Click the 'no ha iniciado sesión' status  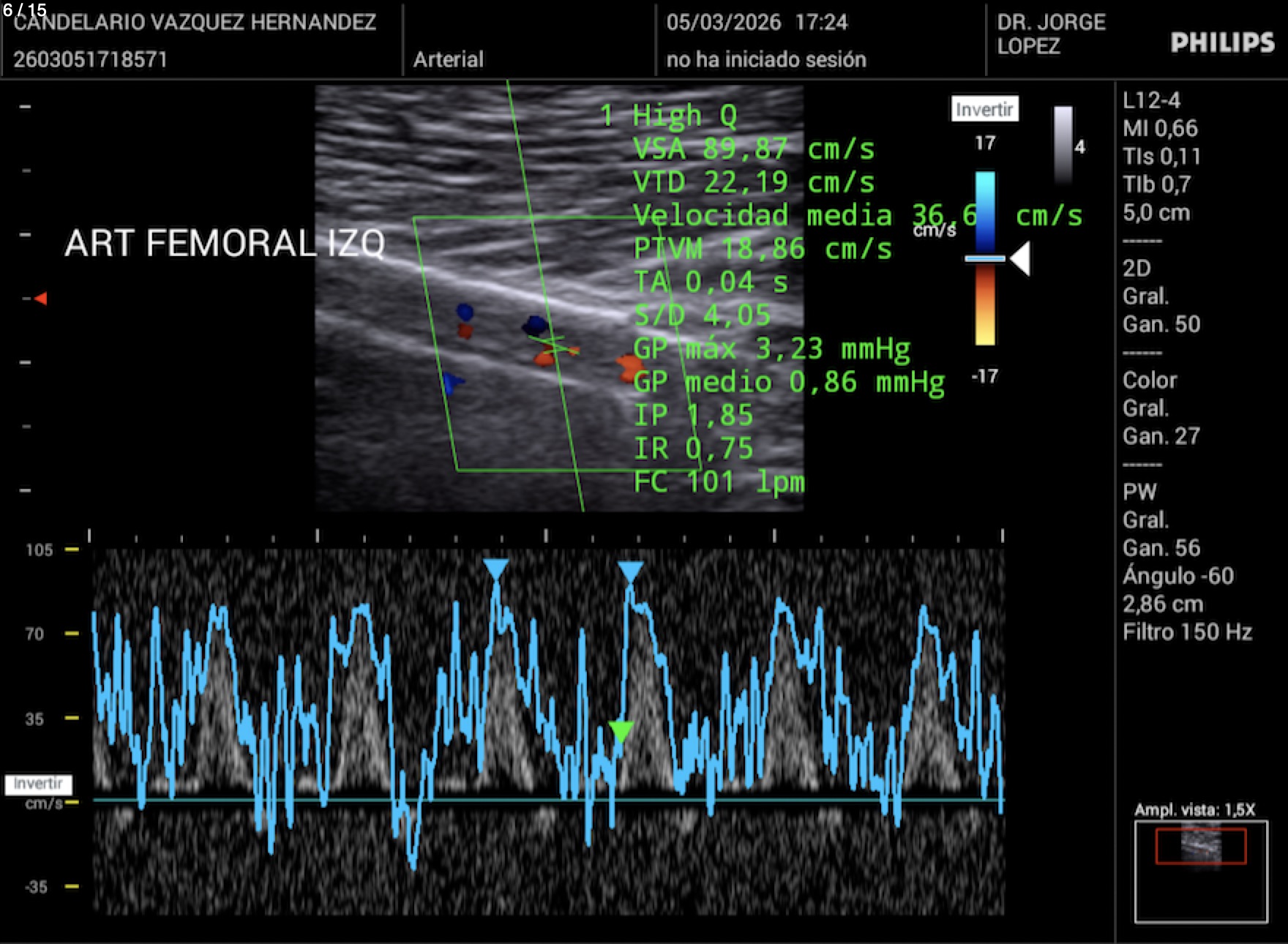pyautogui.click(x=765, y=59)
